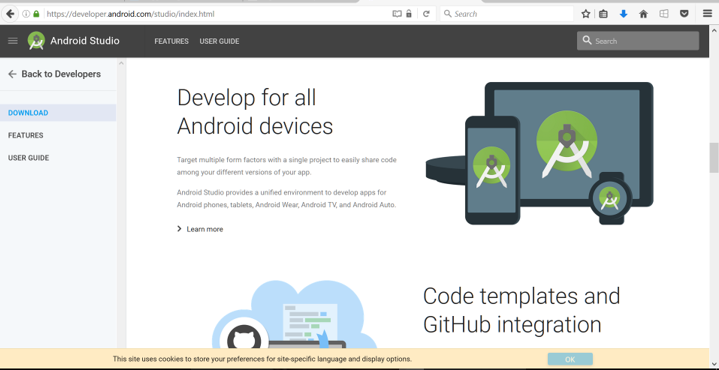Click the URL address bar

click(218, 14)
